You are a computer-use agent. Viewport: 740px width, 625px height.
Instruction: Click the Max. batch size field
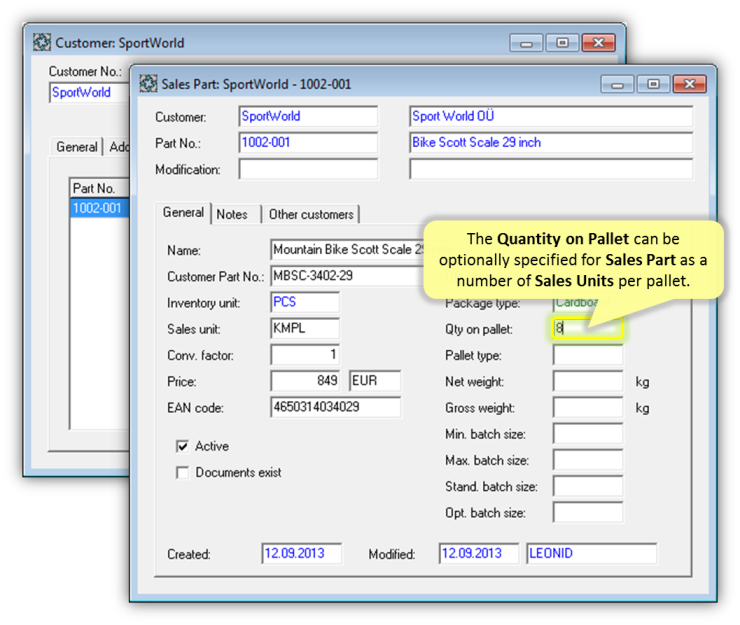(x=588, y=460)
